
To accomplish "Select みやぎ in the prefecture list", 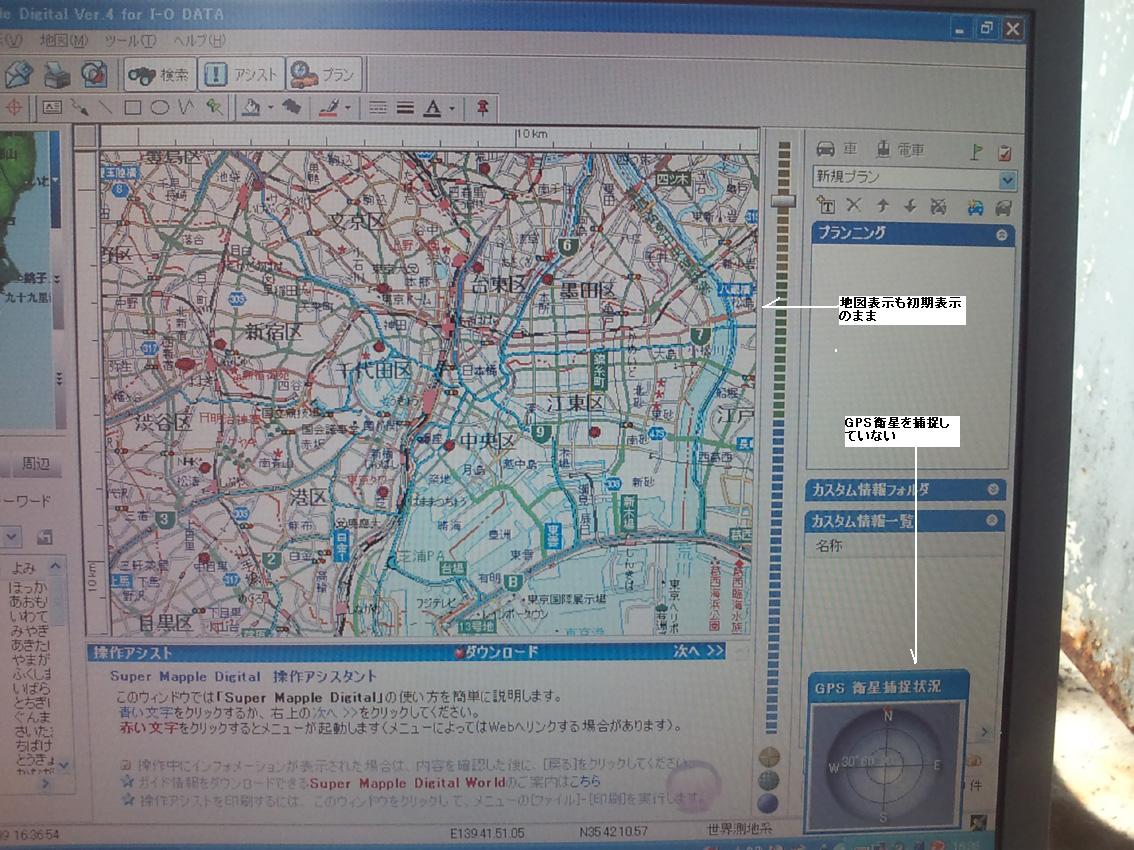I will (28, 631).
